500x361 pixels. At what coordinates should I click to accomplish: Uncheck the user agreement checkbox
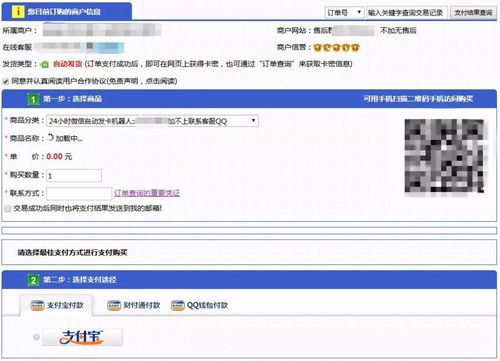click(6, 81)
